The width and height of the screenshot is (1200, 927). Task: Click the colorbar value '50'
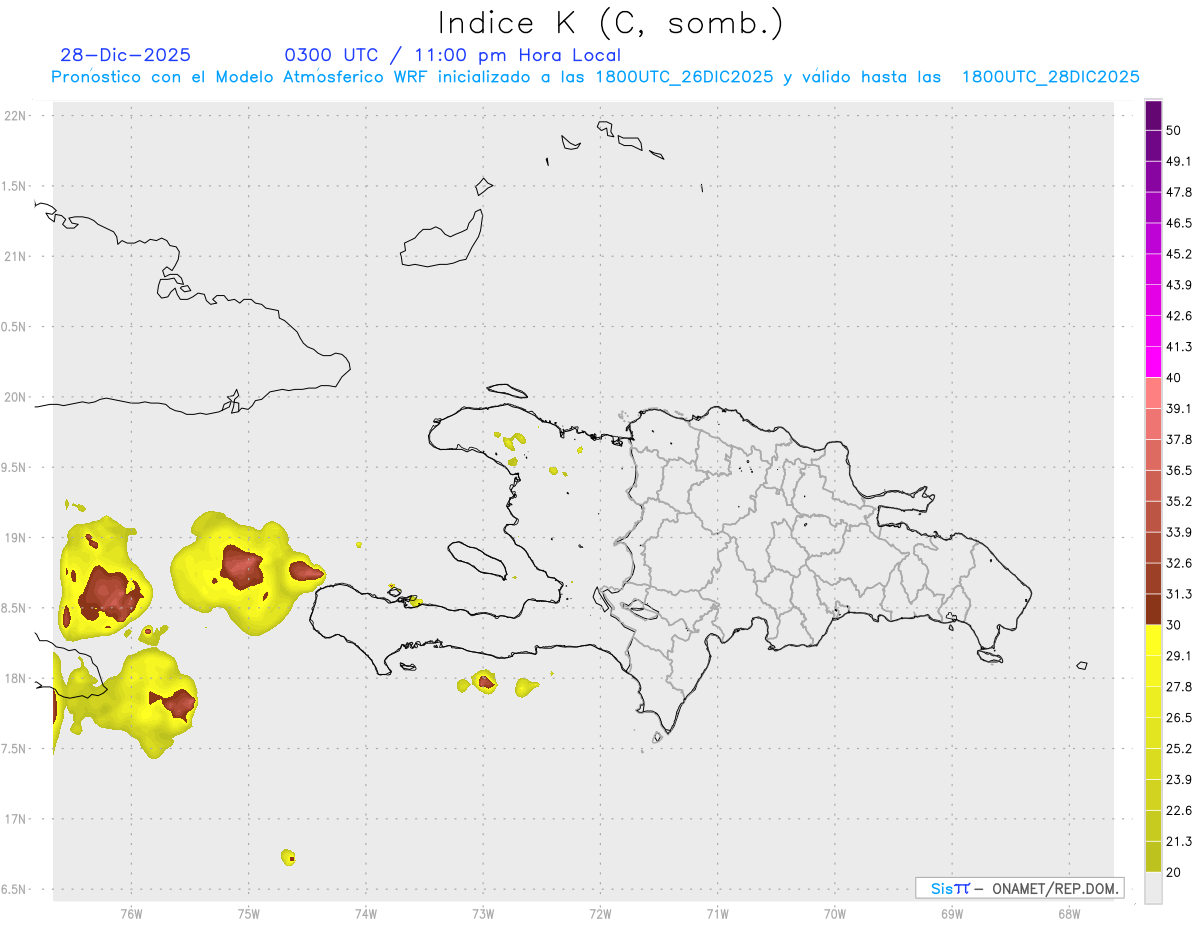point(1174,131)
